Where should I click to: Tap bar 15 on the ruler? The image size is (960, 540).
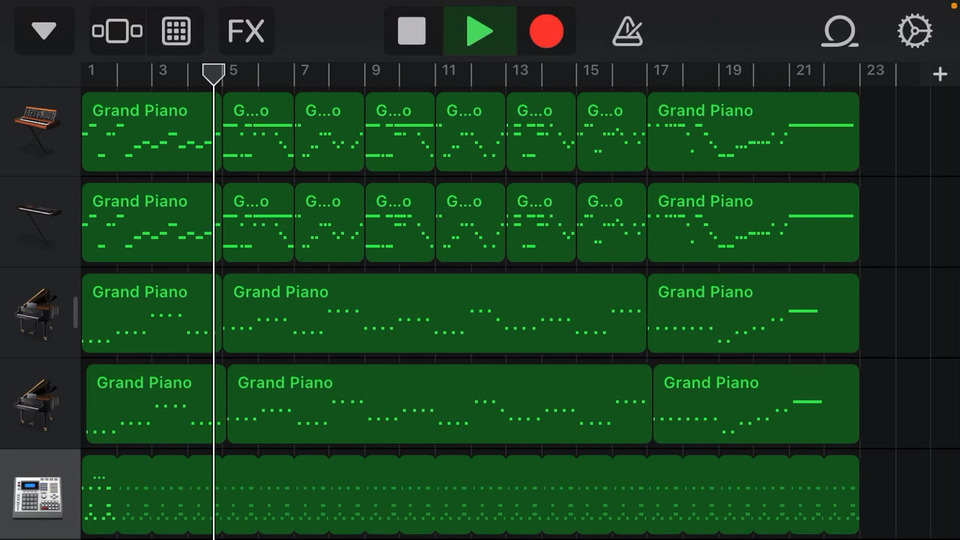pos(591,70)
